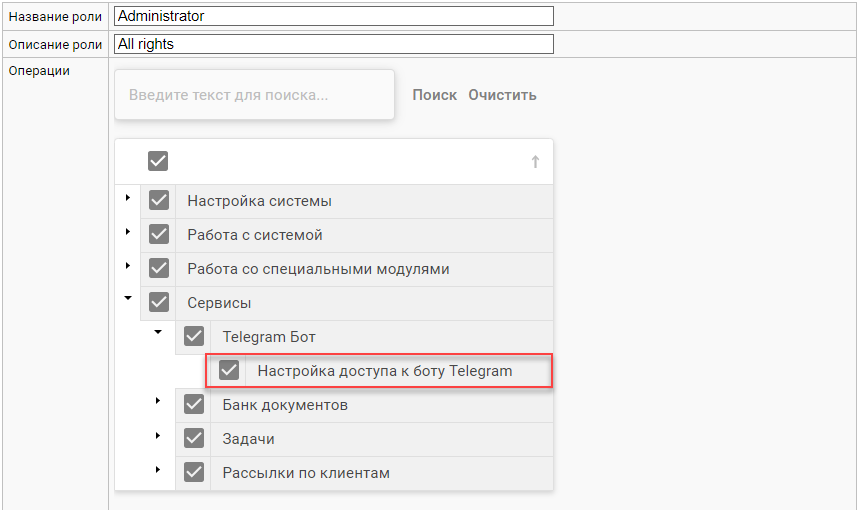Collapse the Telegram Бот node
Viewport: 859px width, 510px height.
click(x=158, y=333)
